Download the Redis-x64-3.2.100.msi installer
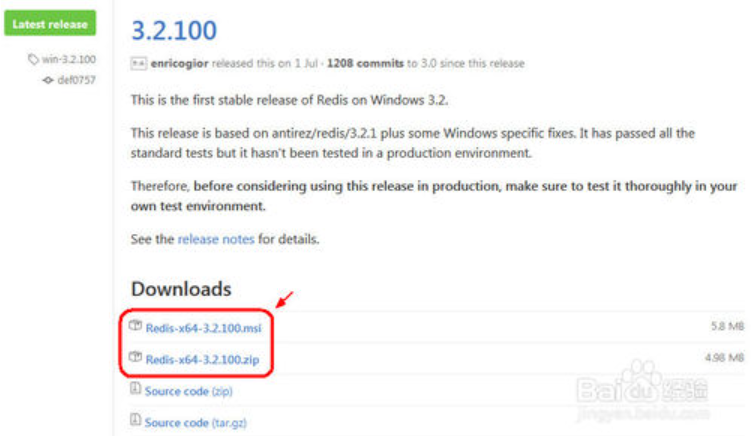 point(204,327)
